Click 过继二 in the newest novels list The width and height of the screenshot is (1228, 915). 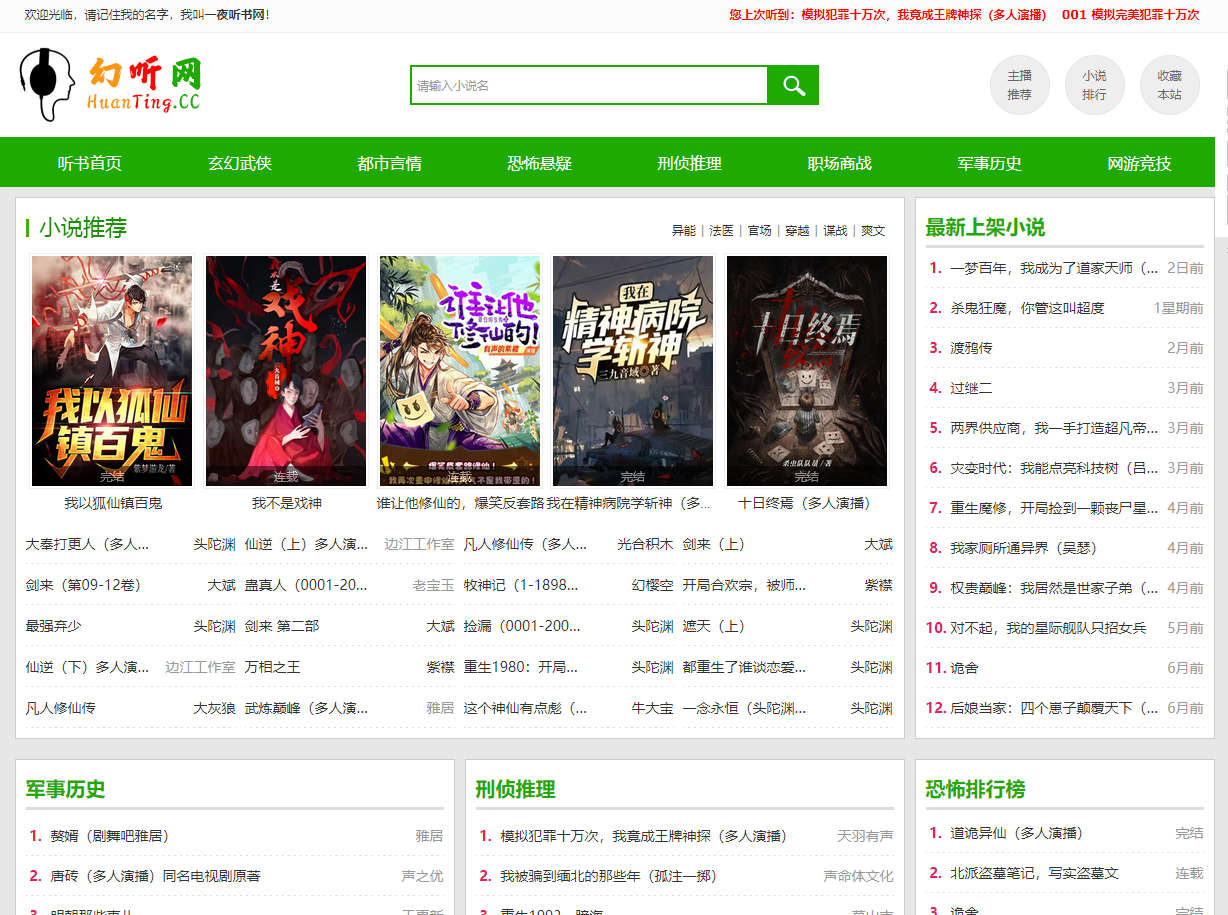971,388
